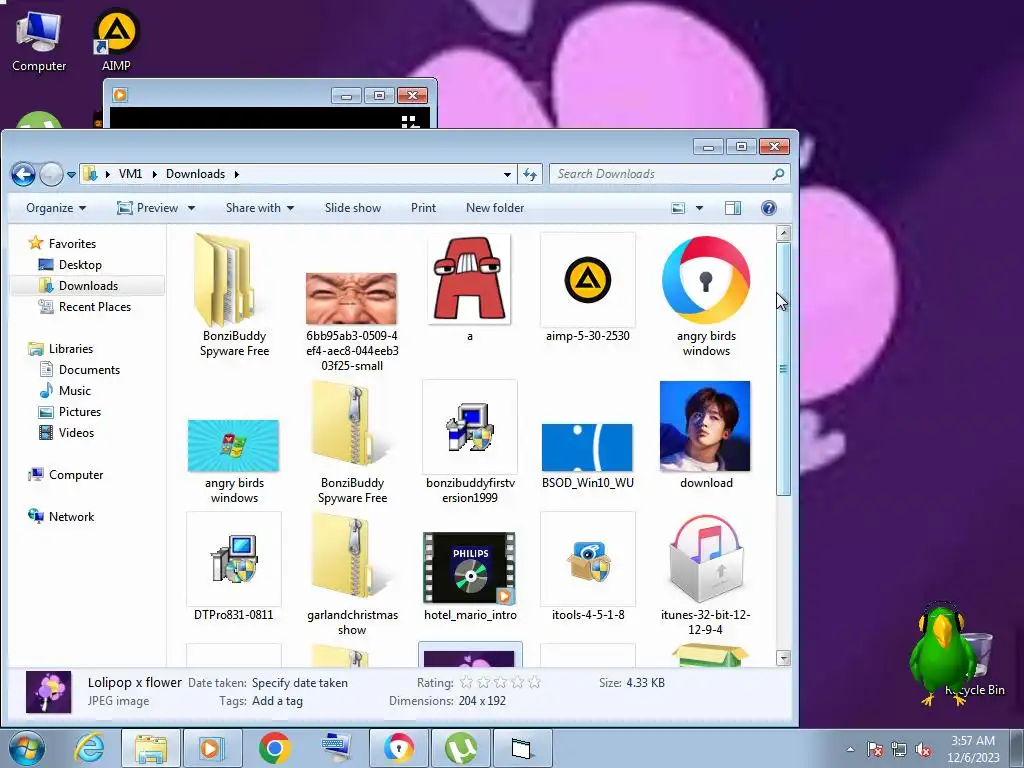Click VM1 in the address breadcrumb

coord(130,174)
